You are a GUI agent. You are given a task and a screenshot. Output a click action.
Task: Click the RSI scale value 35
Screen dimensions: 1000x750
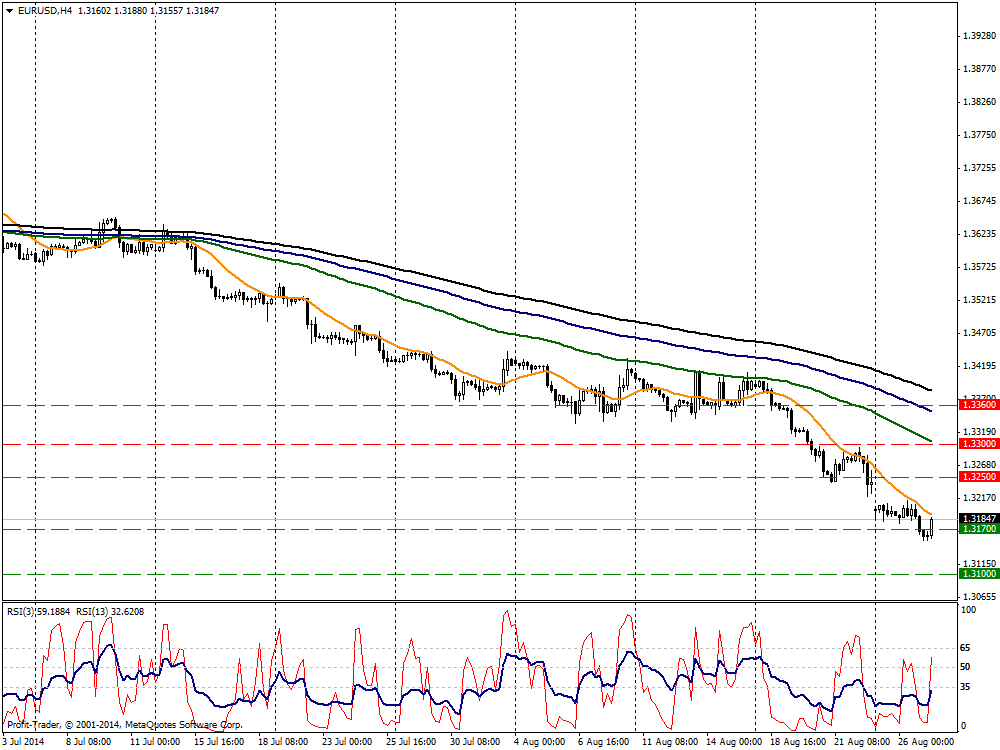pos(966,687)
